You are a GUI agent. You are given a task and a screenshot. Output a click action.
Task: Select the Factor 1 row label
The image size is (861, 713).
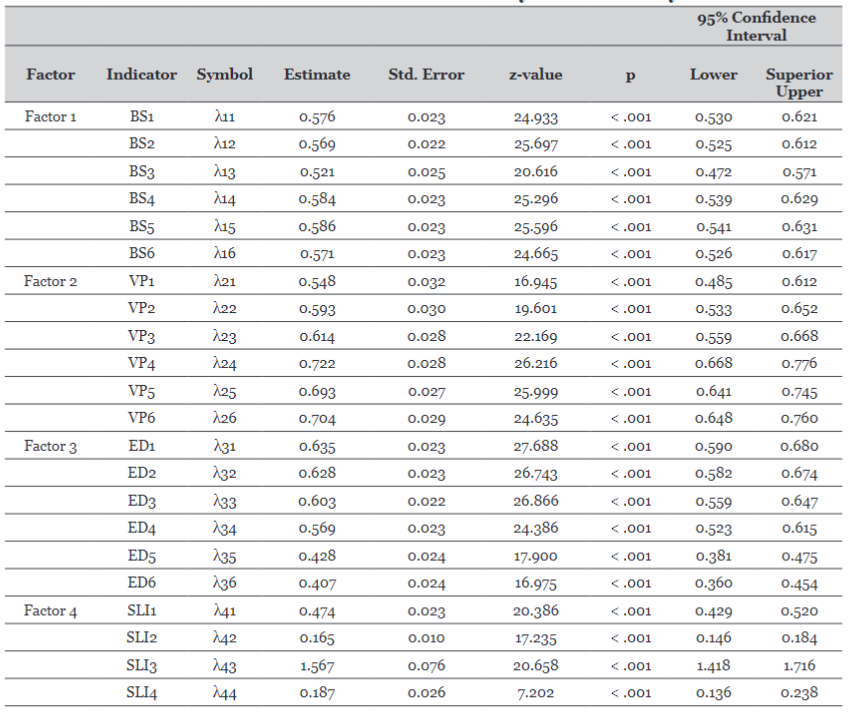click(50, 116)
